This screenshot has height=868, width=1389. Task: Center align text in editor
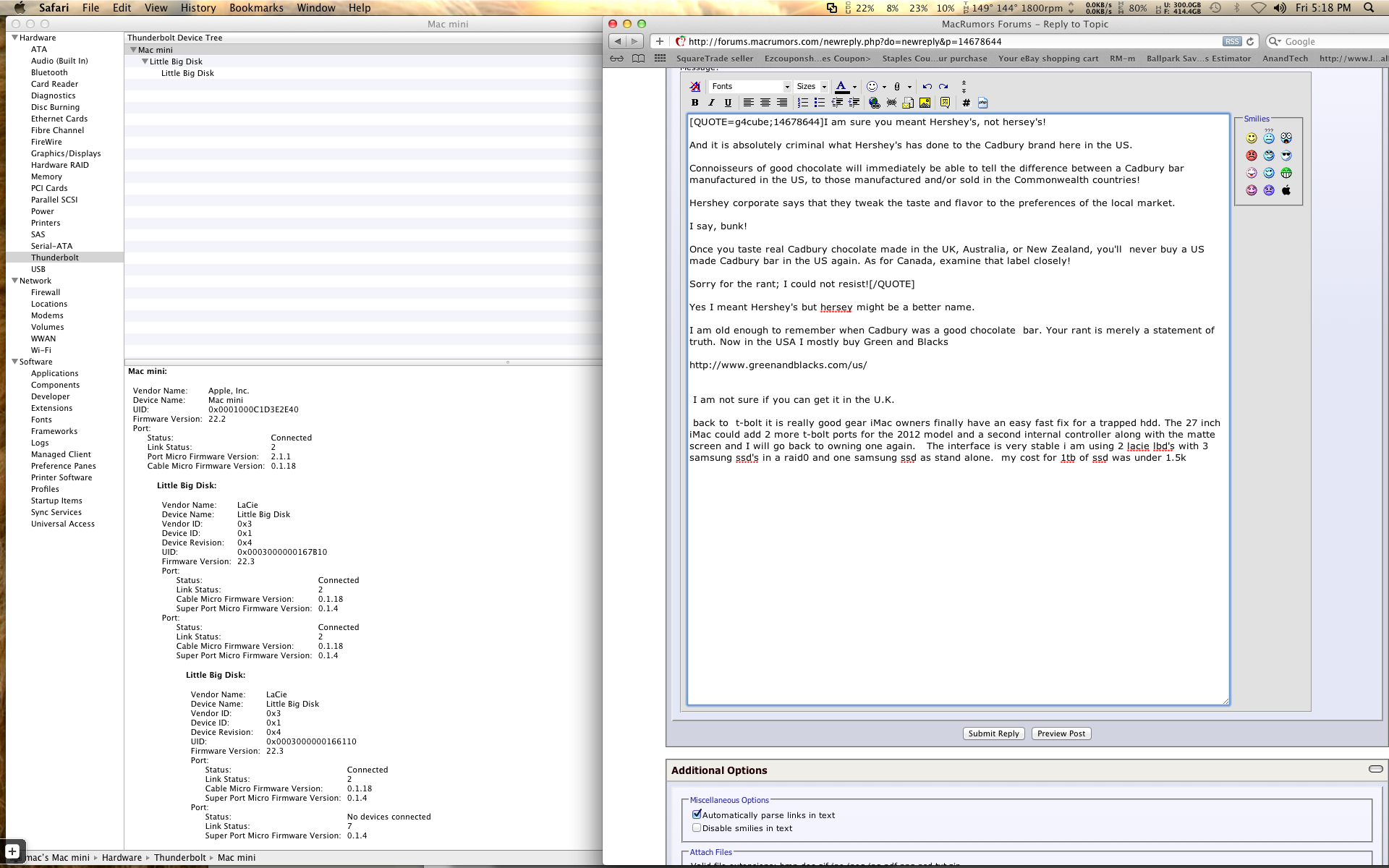(x=765, y=103)
